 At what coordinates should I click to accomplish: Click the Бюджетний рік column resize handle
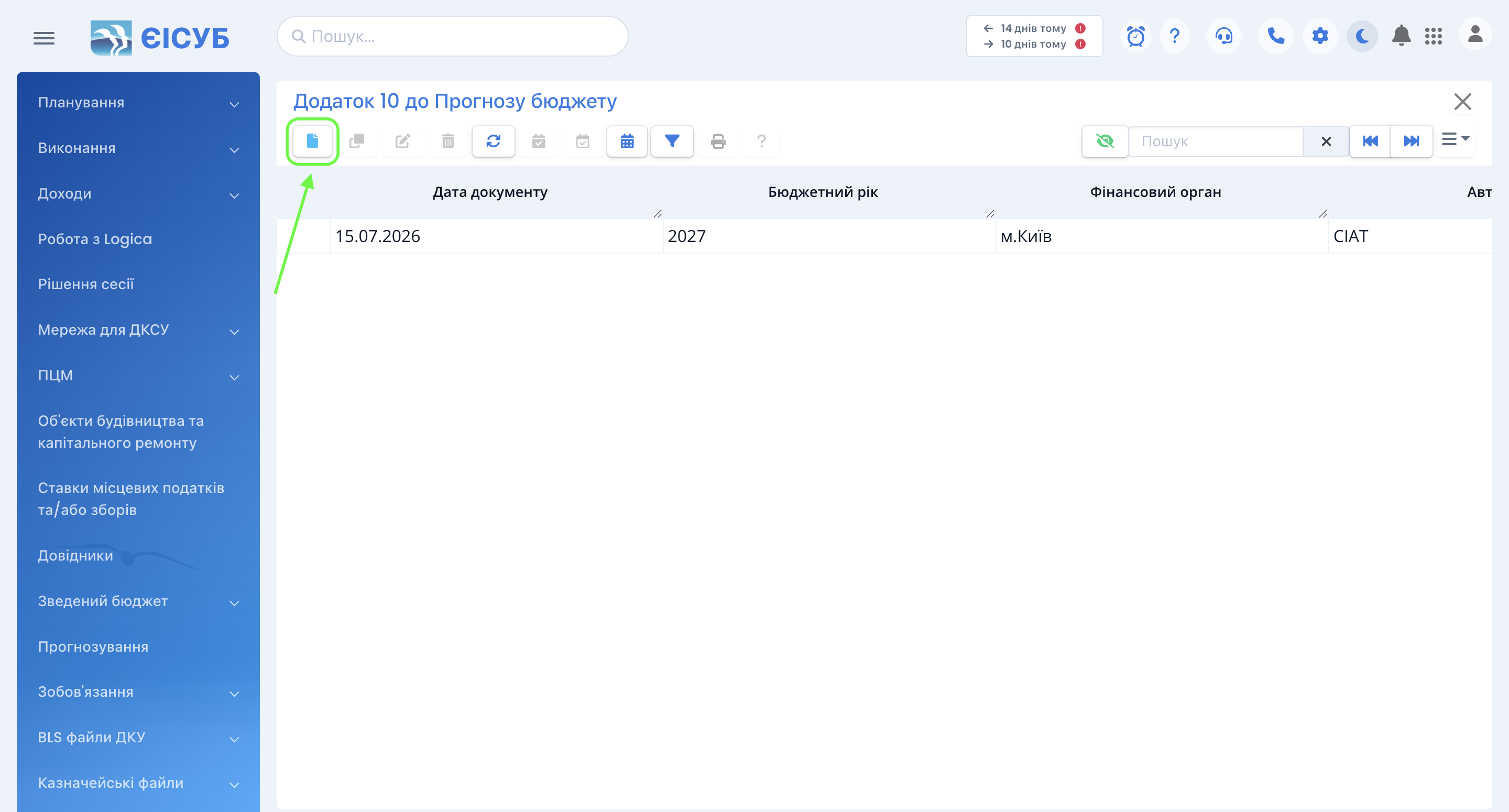coord(990,214)
